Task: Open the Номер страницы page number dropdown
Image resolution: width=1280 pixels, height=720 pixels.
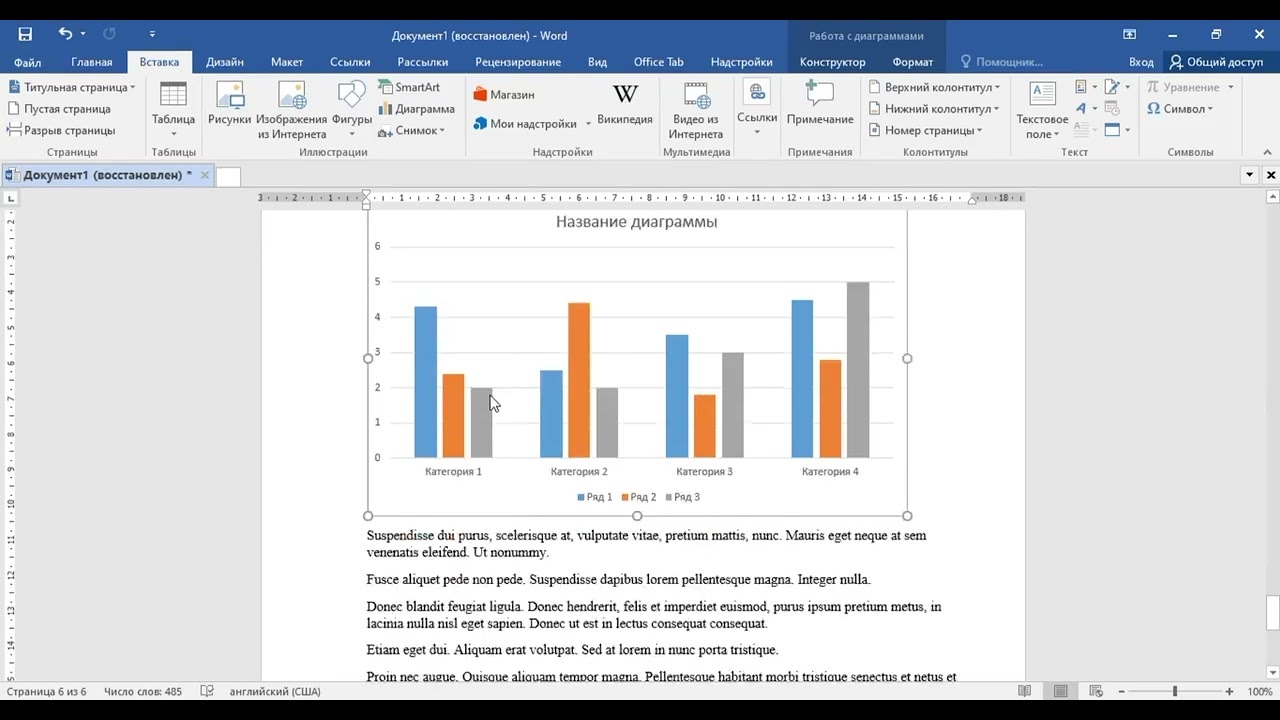Action: [926, 130]
